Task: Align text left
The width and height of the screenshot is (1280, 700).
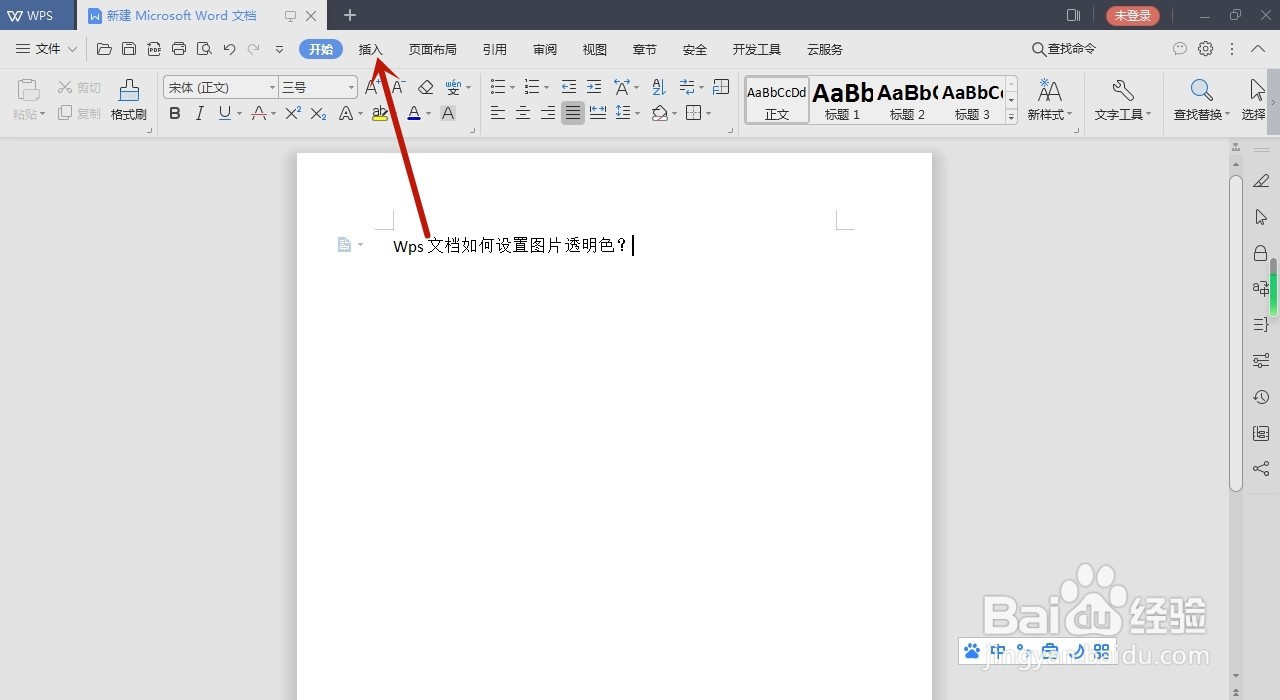Action: 498,114
